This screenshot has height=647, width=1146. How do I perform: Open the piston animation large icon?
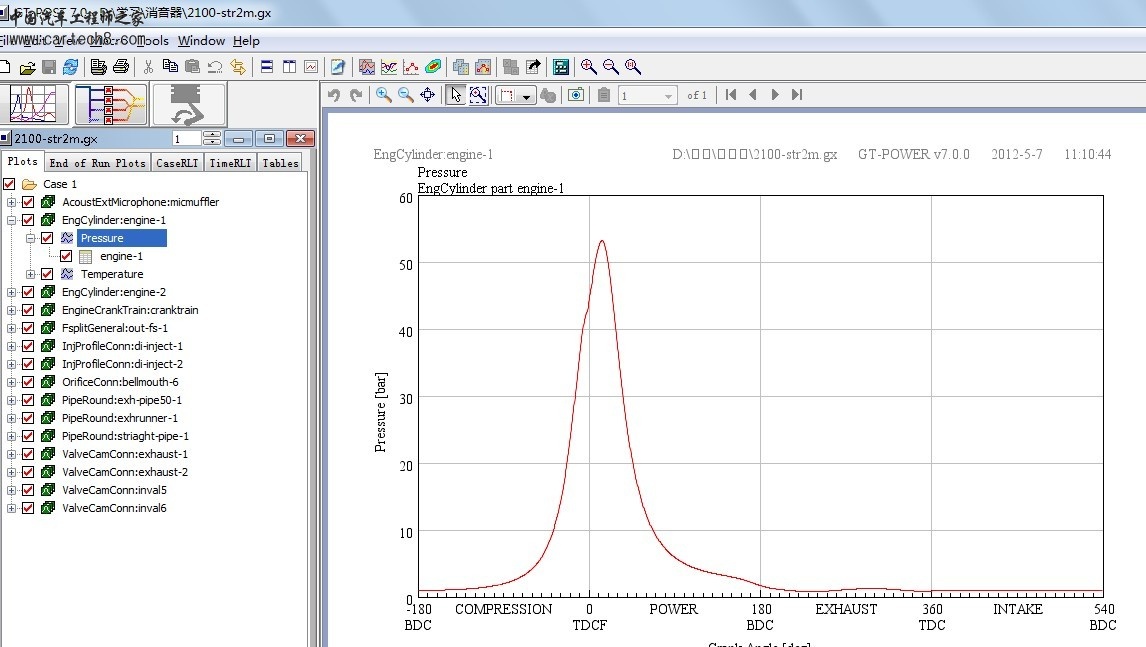[189, 104]
